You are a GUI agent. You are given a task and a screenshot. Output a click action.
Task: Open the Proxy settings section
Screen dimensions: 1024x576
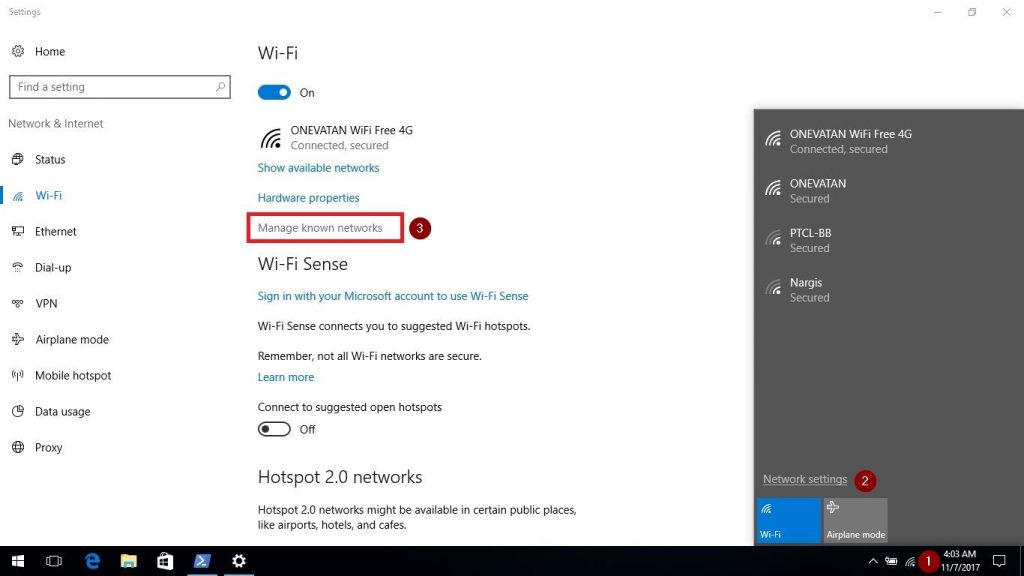[x=47, y=447]
